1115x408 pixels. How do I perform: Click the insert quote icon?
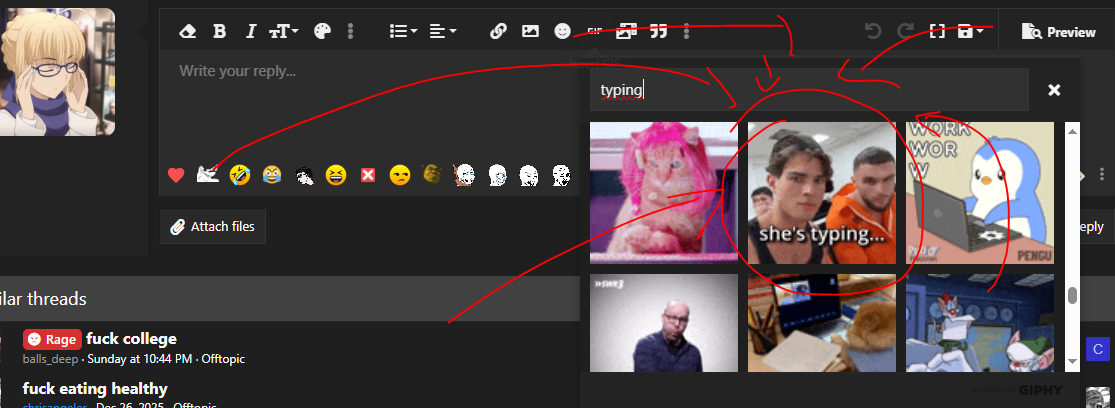[658, 31]
